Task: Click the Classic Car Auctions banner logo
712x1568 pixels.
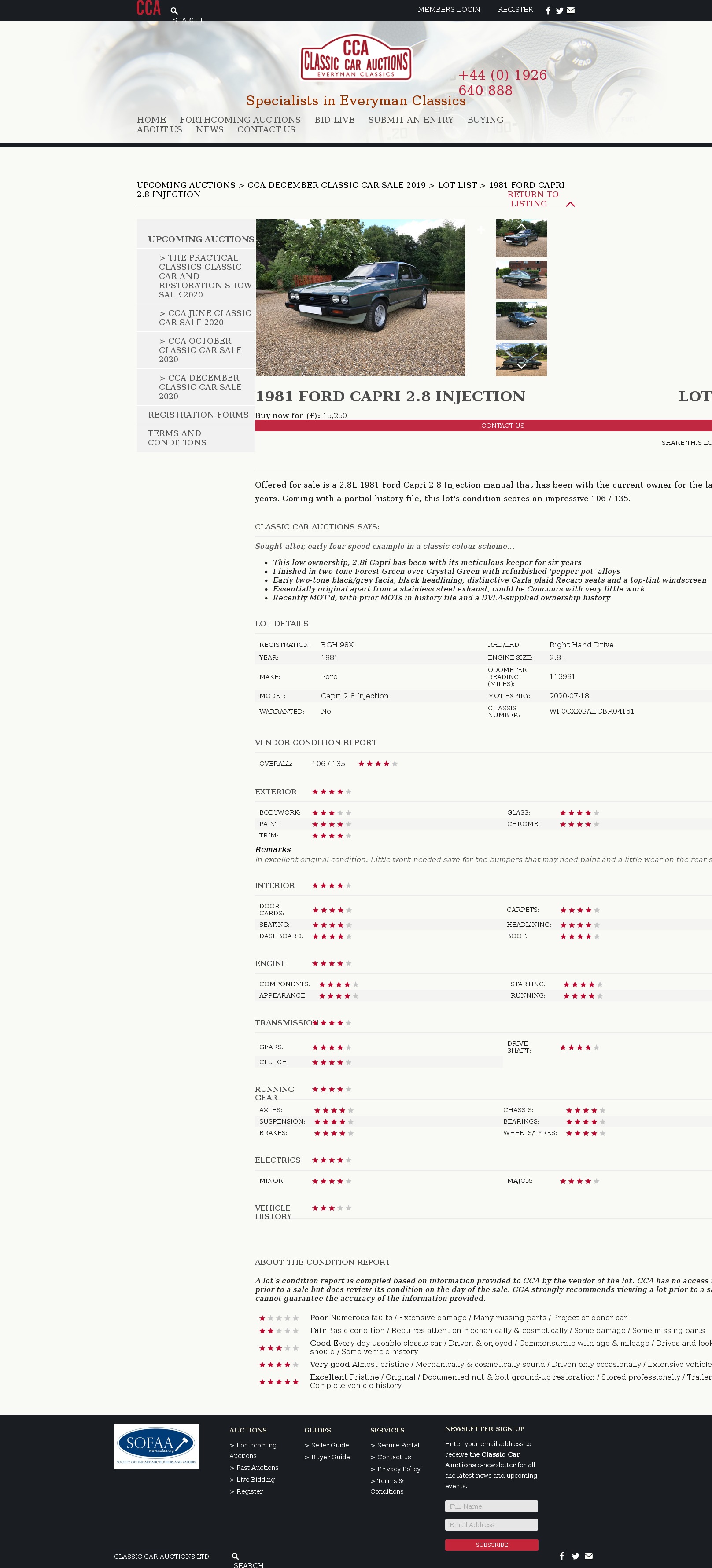Action: [356, 58]
